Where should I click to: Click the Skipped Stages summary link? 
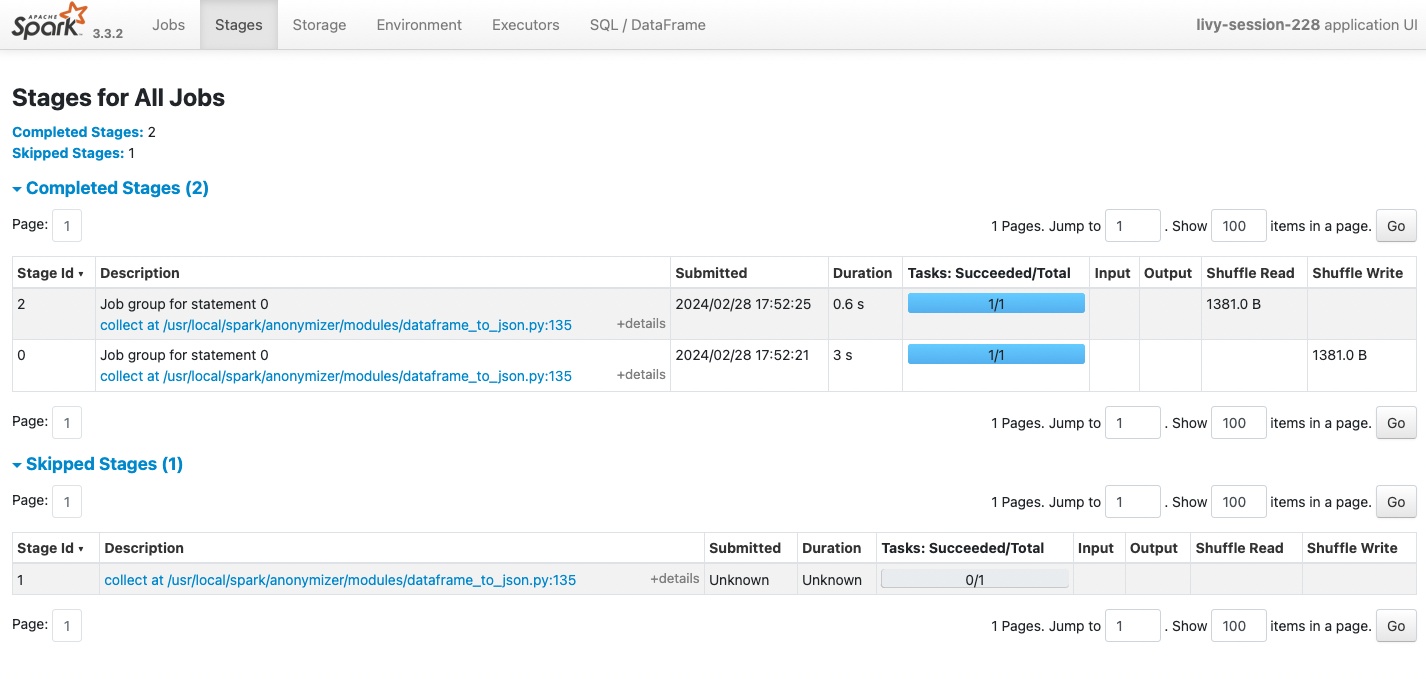(68, 153)
